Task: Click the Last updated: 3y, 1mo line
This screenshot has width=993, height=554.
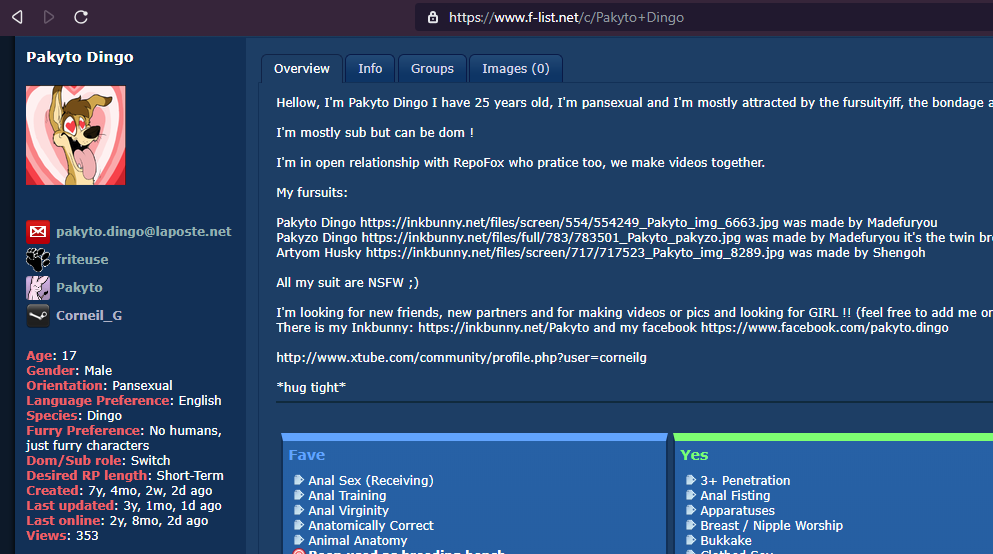Action: click(x=124, y=506)
